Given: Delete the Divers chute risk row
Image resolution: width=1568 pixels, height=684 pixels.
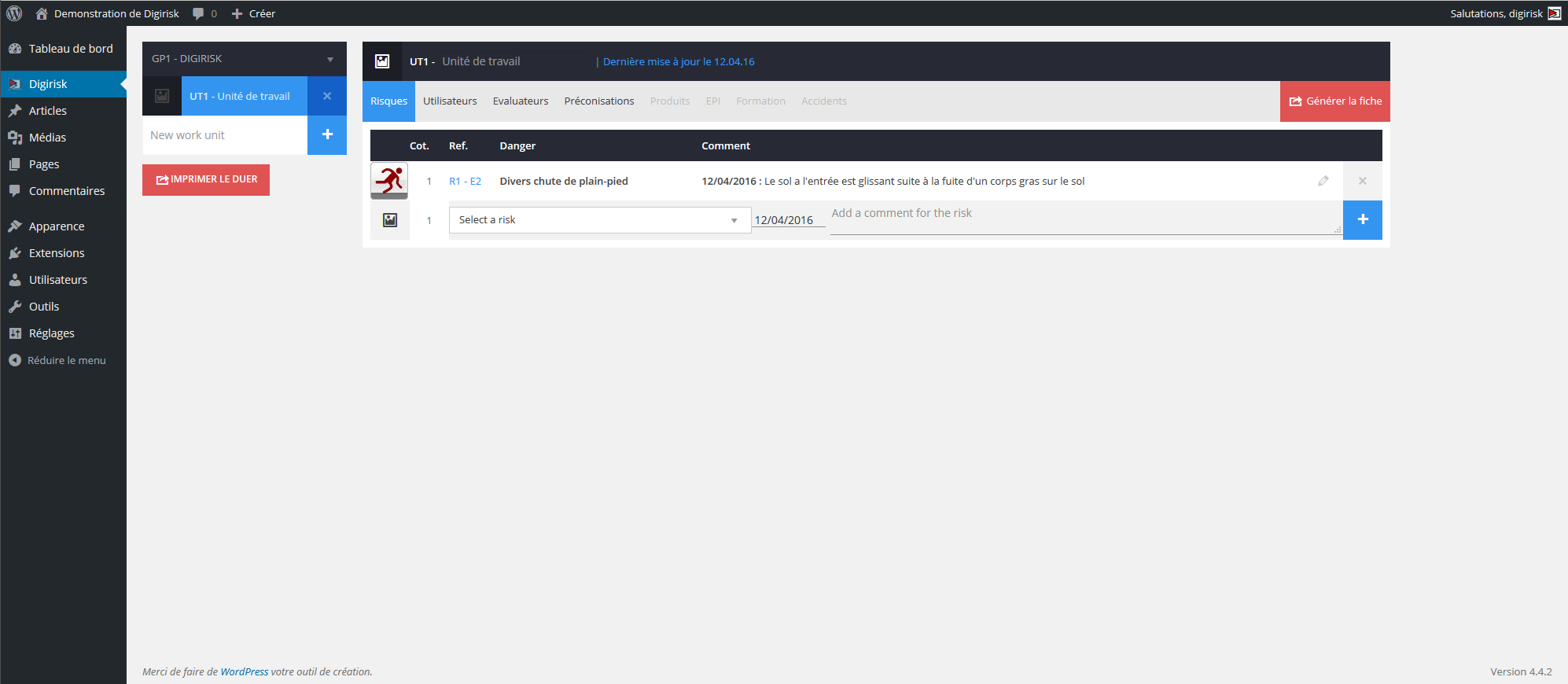Looking at the screenshot, I should pyautogui.click(x=1363, y=181).
